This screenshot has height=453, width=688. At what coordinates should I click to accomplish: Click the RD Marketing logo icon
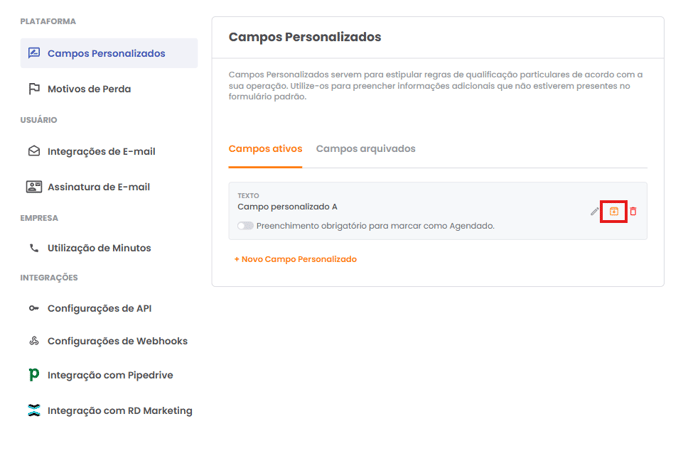34,410
